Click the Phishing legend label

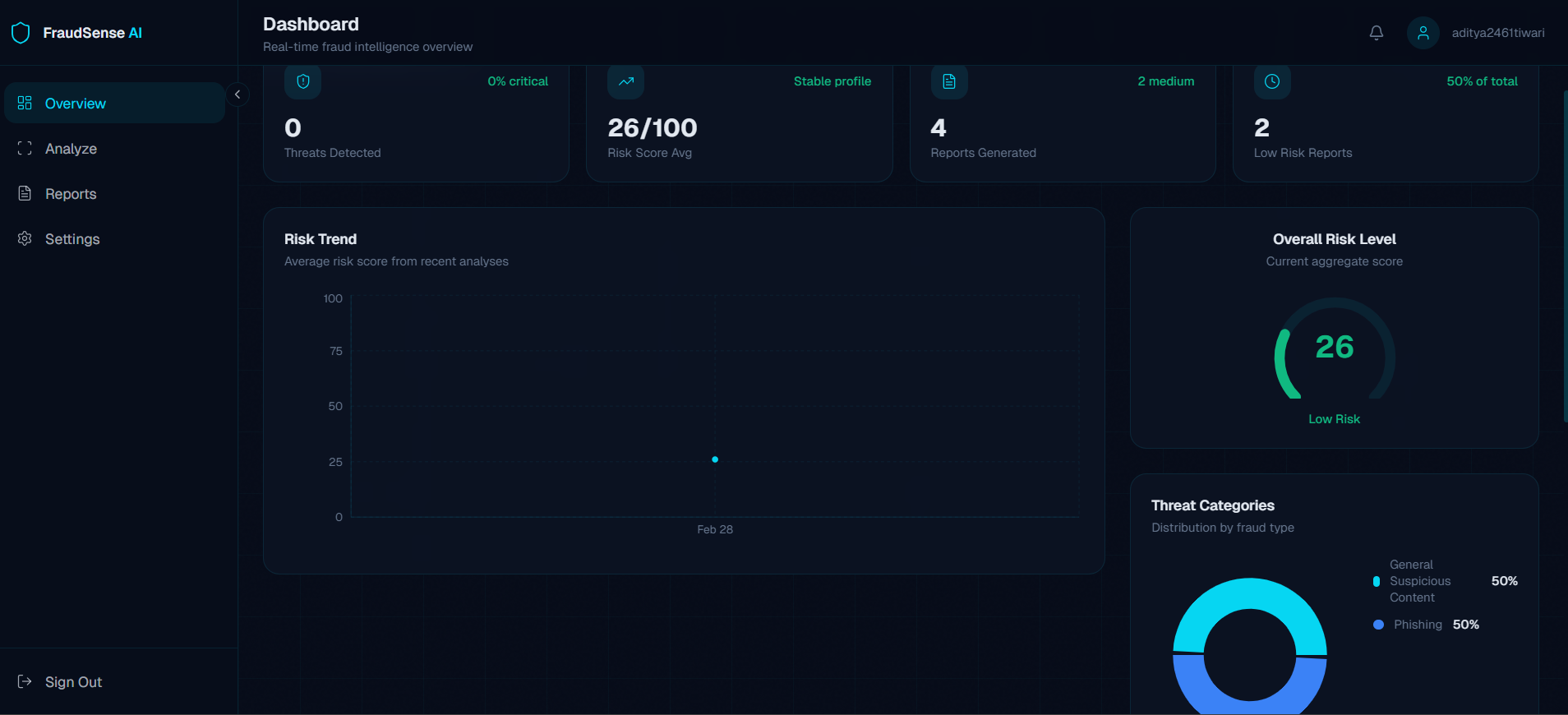1418,625
